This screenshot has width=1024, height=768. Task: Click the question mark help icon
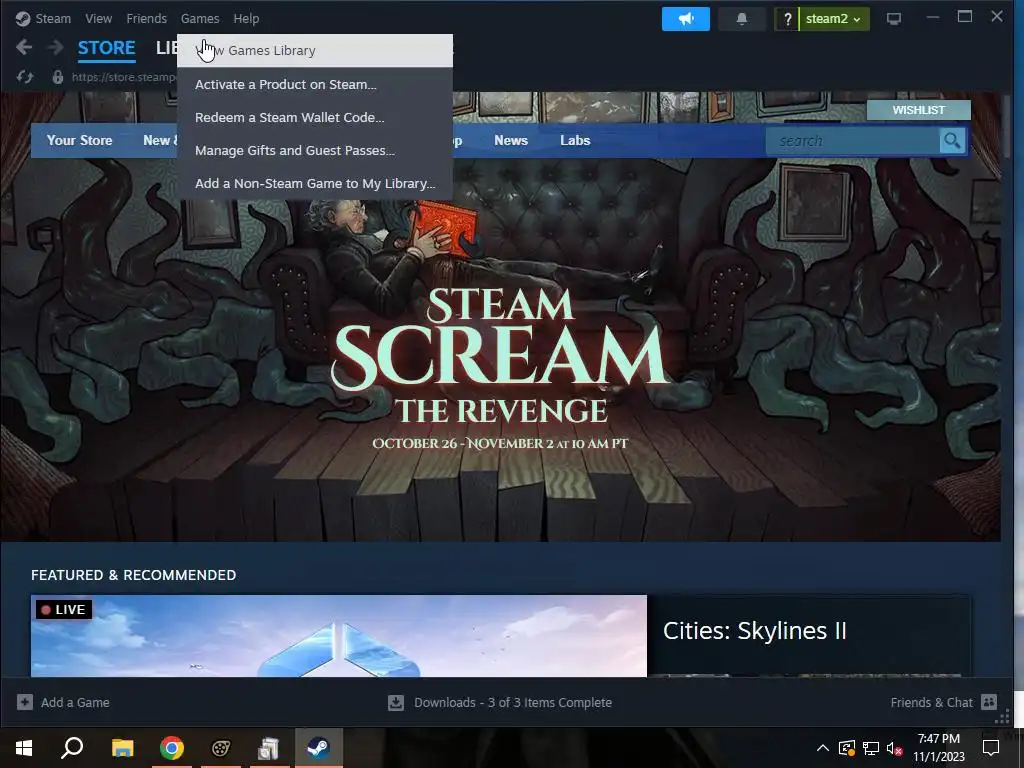(788, 18)
